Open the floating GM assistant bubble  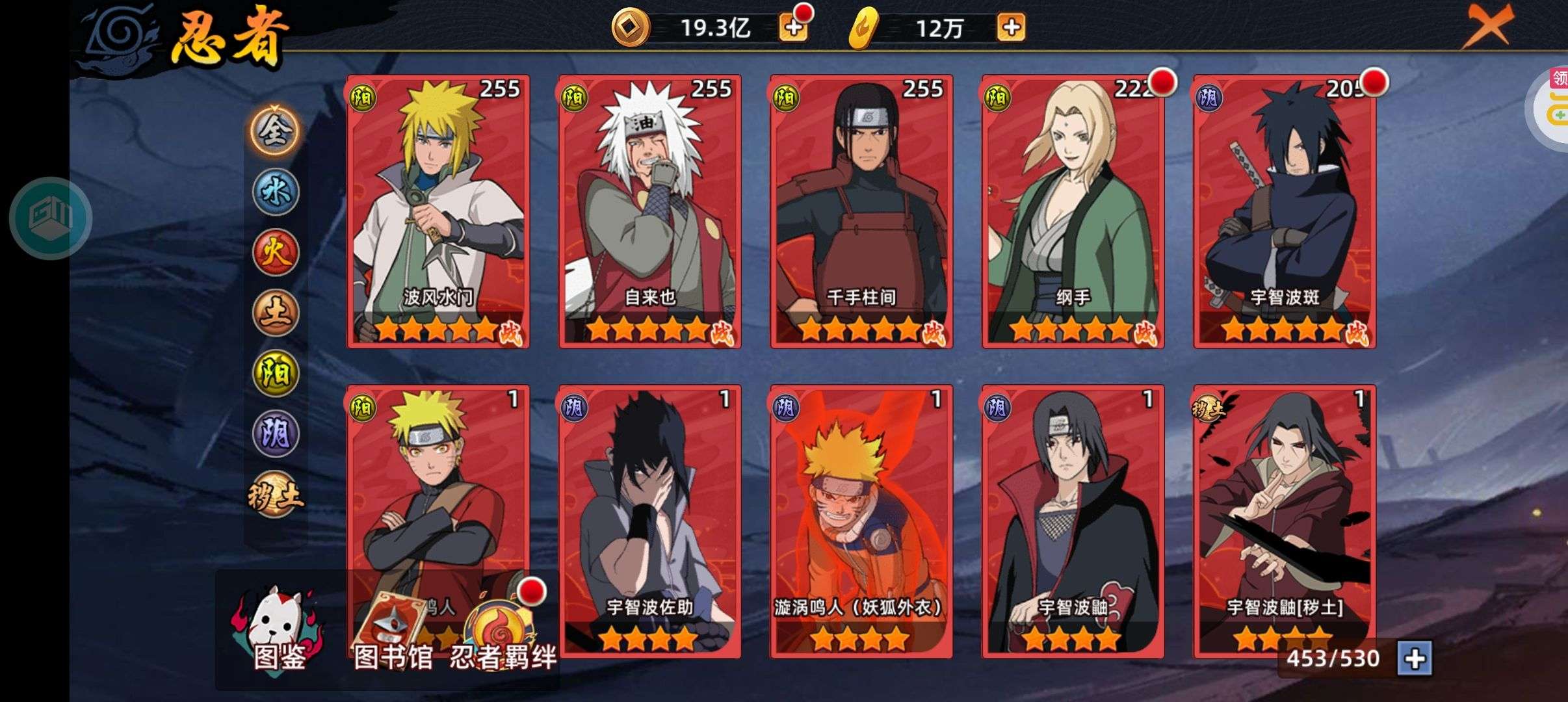[x=51, y=218]
